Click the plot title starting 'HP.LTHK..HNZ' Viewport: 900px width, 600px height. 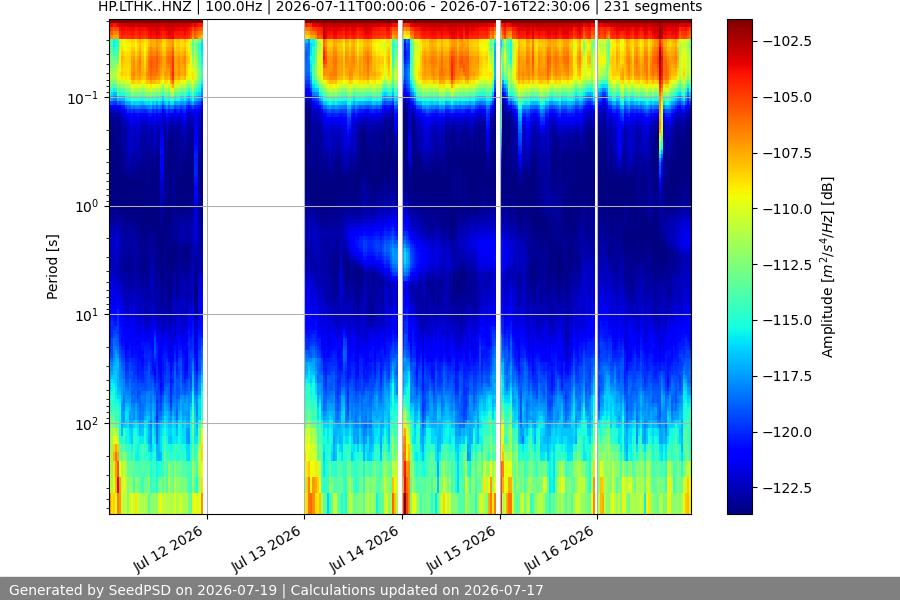[400, 7]
